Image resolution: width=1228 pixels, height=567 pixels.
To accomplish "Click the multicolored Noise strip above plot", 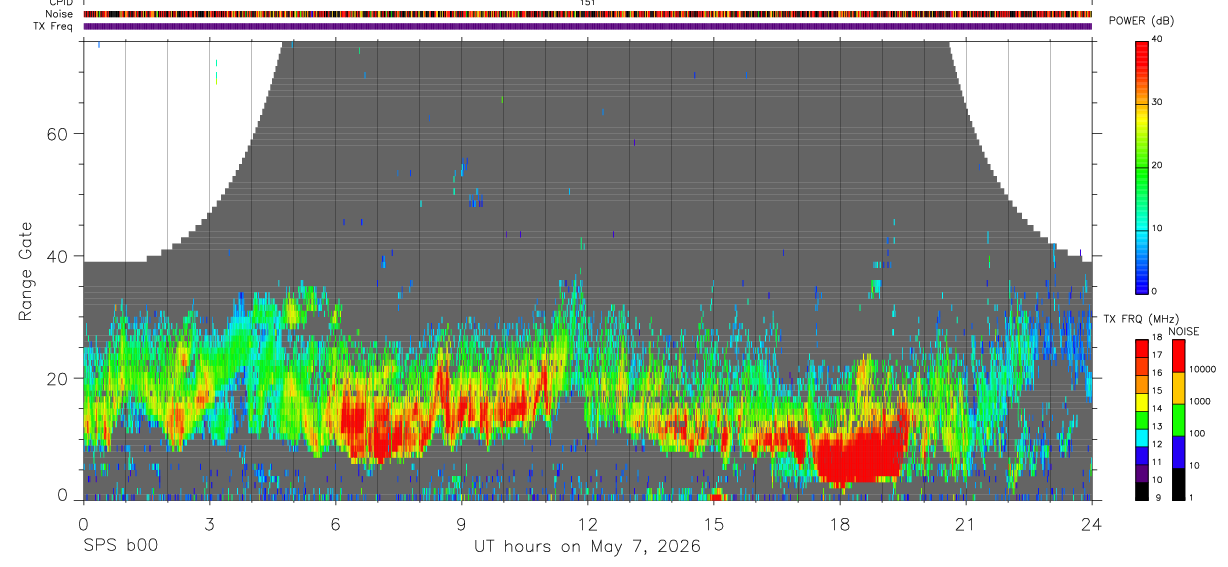I will 588,14.
